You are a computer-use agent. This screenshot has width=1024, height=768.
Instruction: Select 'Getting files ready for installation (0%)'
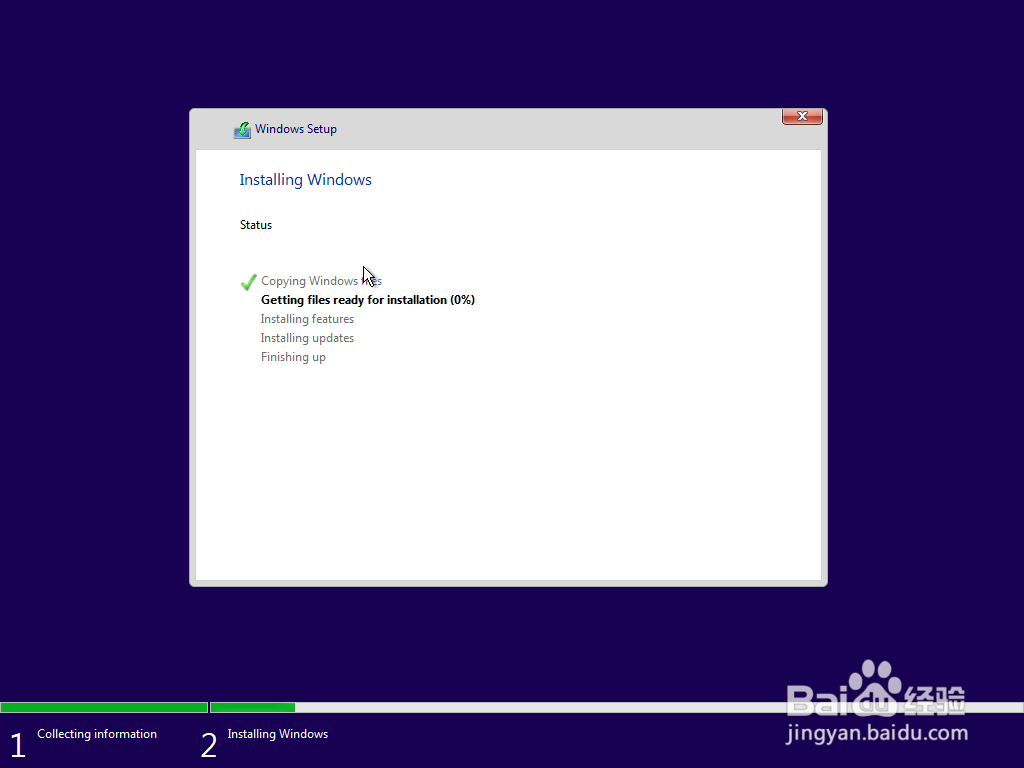point(368,300)
